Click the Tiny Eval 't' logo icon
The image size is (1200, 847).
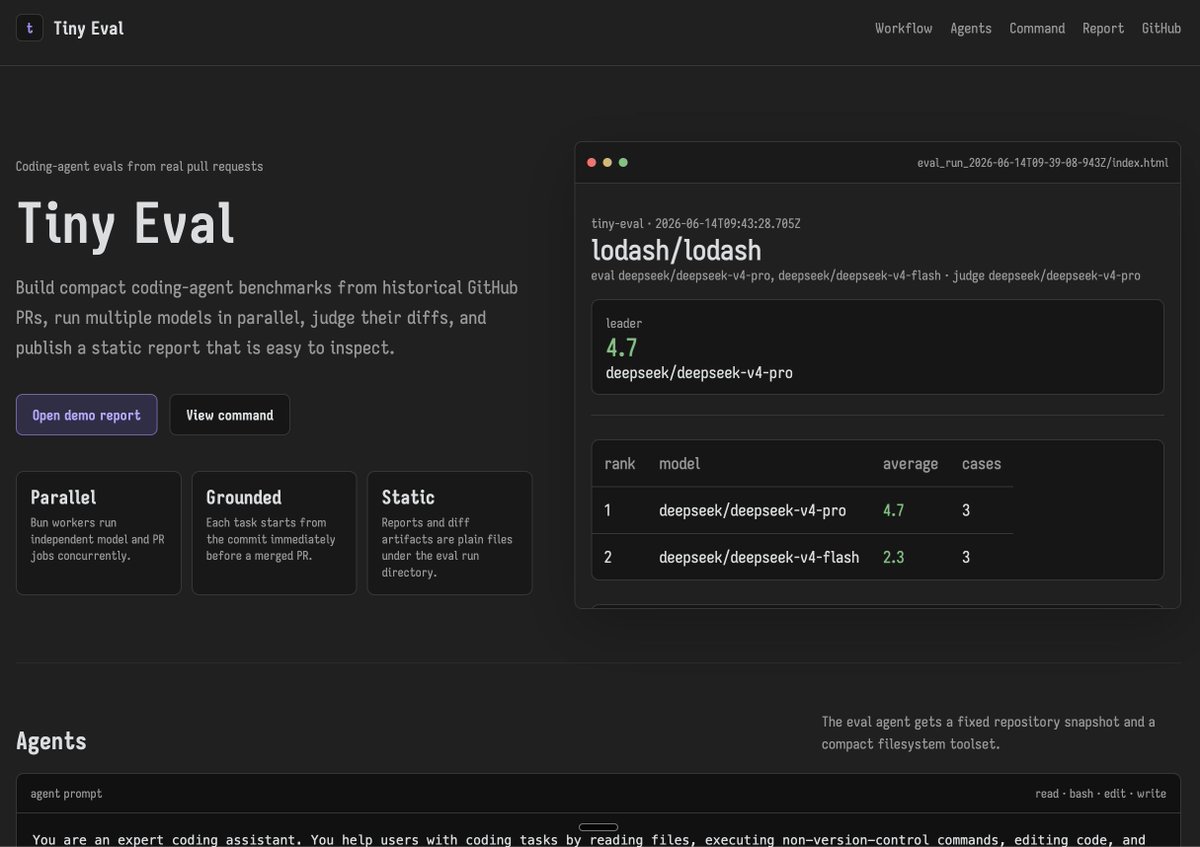(29, 28)
